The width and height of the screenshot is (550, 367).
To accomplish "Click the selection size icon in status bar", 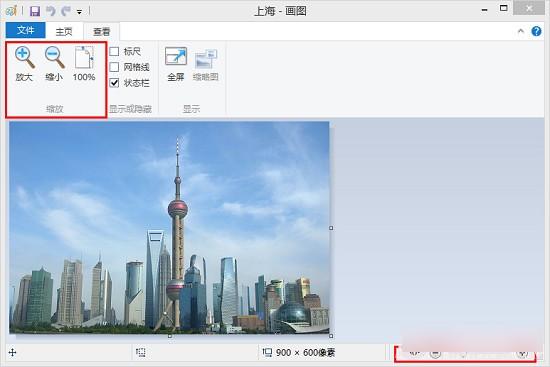I will point(141,352).
